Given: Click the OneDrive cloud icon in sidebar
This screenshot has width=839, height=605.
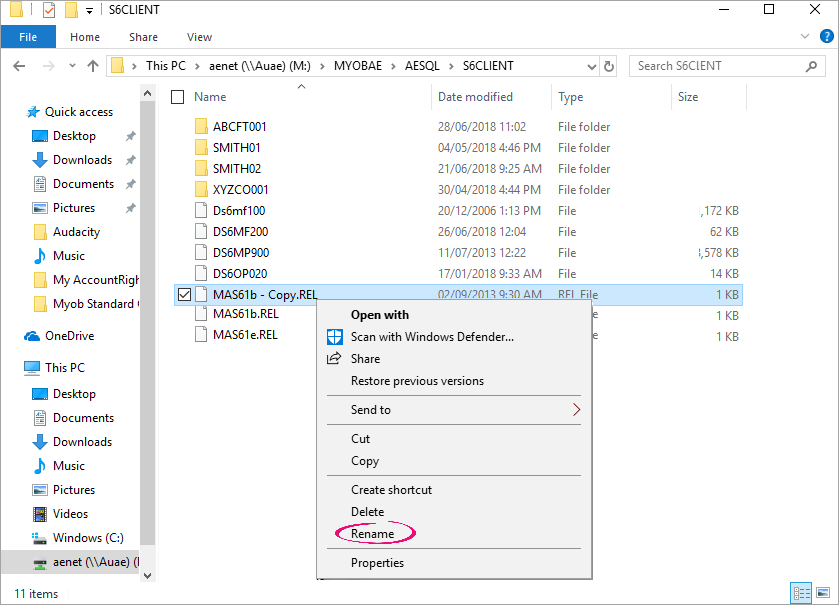Looking at the screenshot, I should tap(32, 336).
